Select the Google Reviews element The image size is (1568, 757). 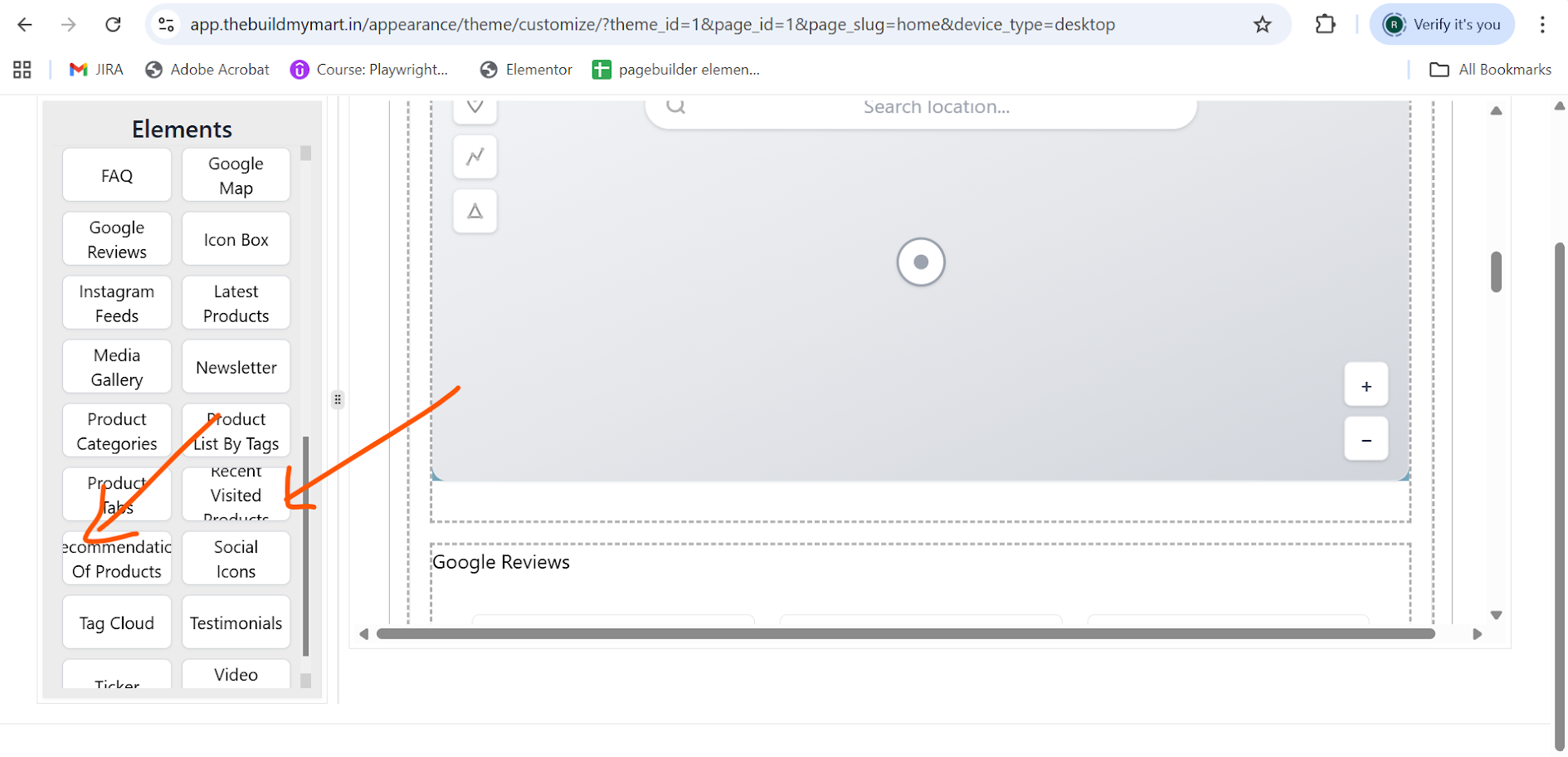(117, 239)
